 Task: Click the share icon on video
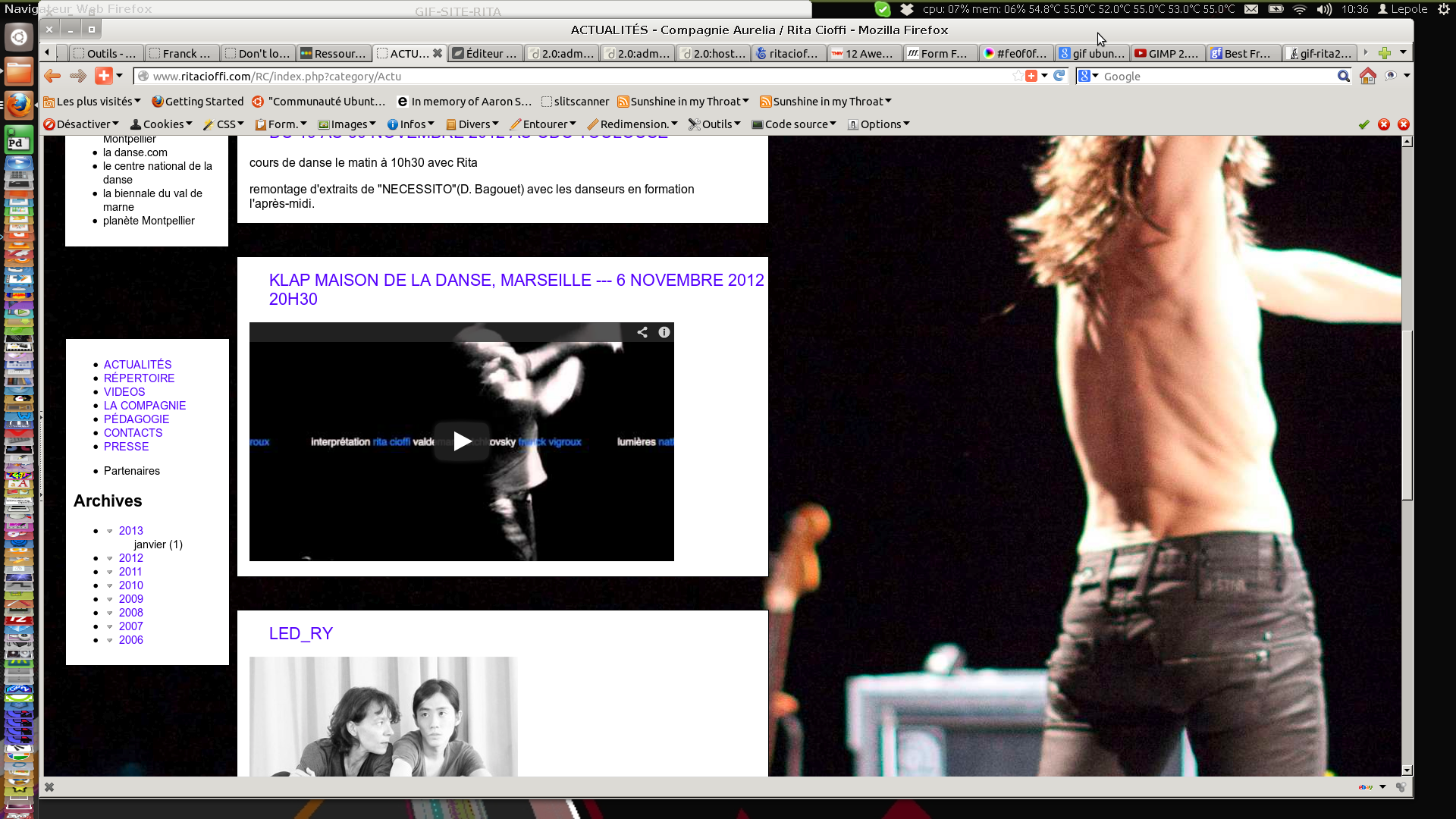[x=642, y=332]
